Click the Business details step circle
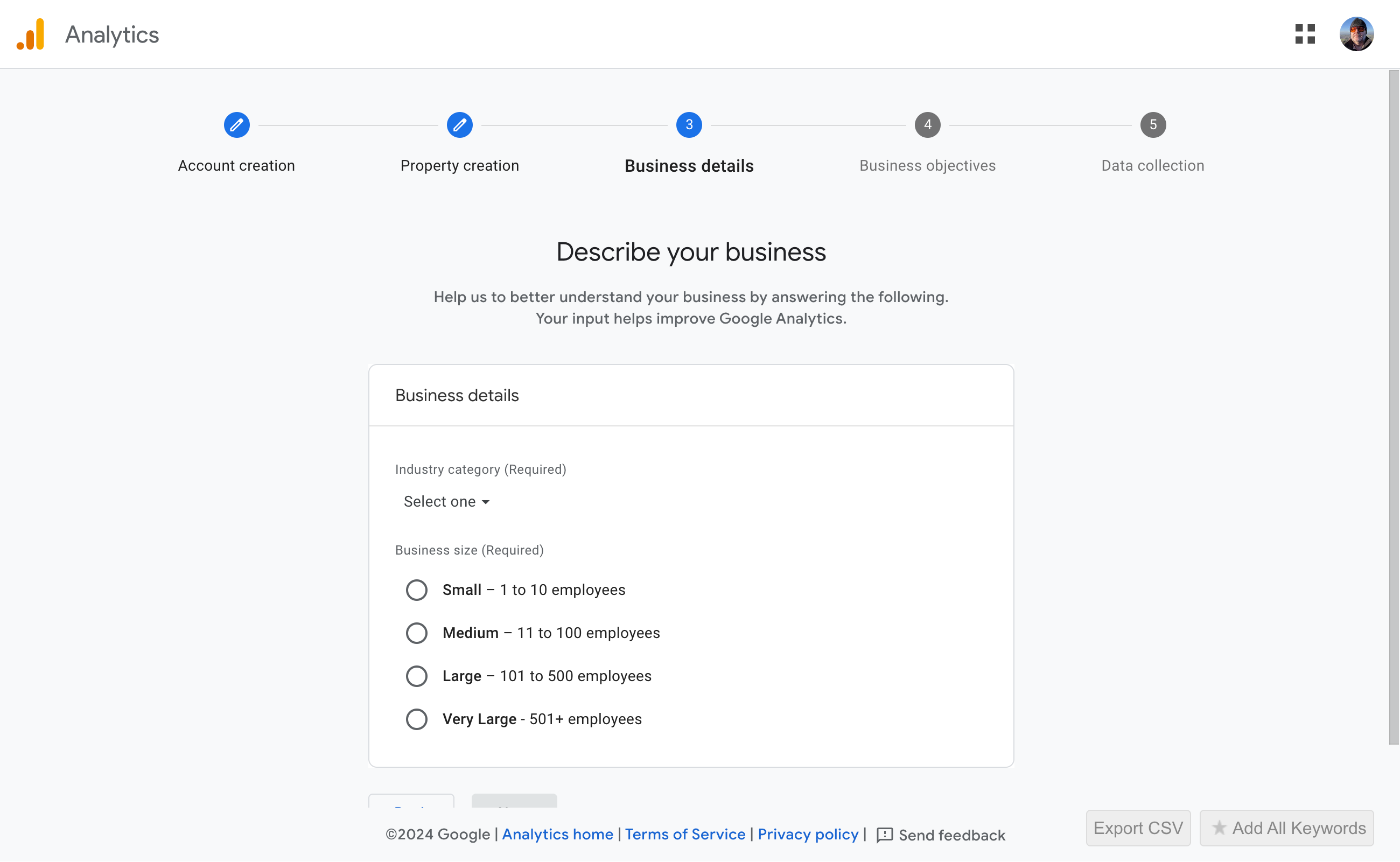Viewport: 1400px width, 862px height. [689, 125]
